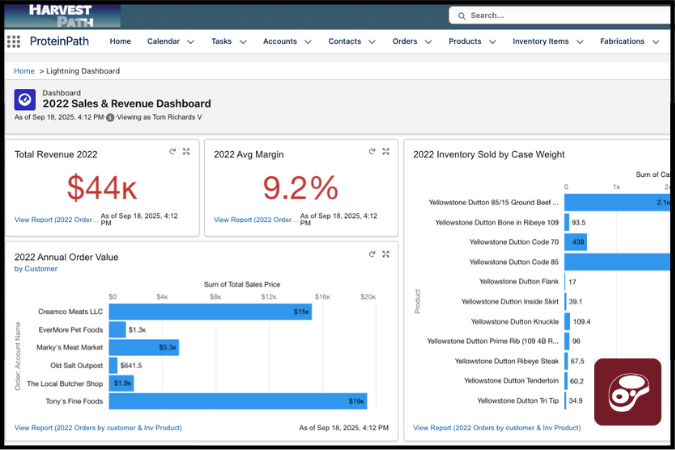Click the Harvest Path logo
The image size is (675, 450).
click(62, 16)
